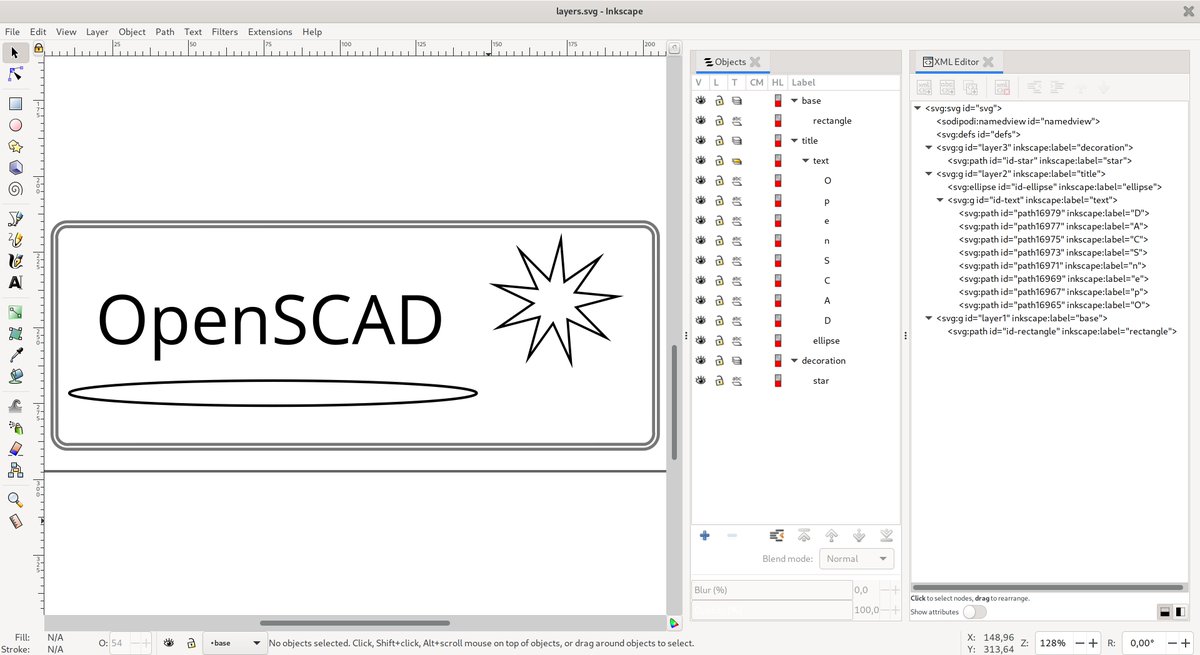Select the Dropper color picker tool
This screenshot has width=1200, height=655.
pos(15,355)
